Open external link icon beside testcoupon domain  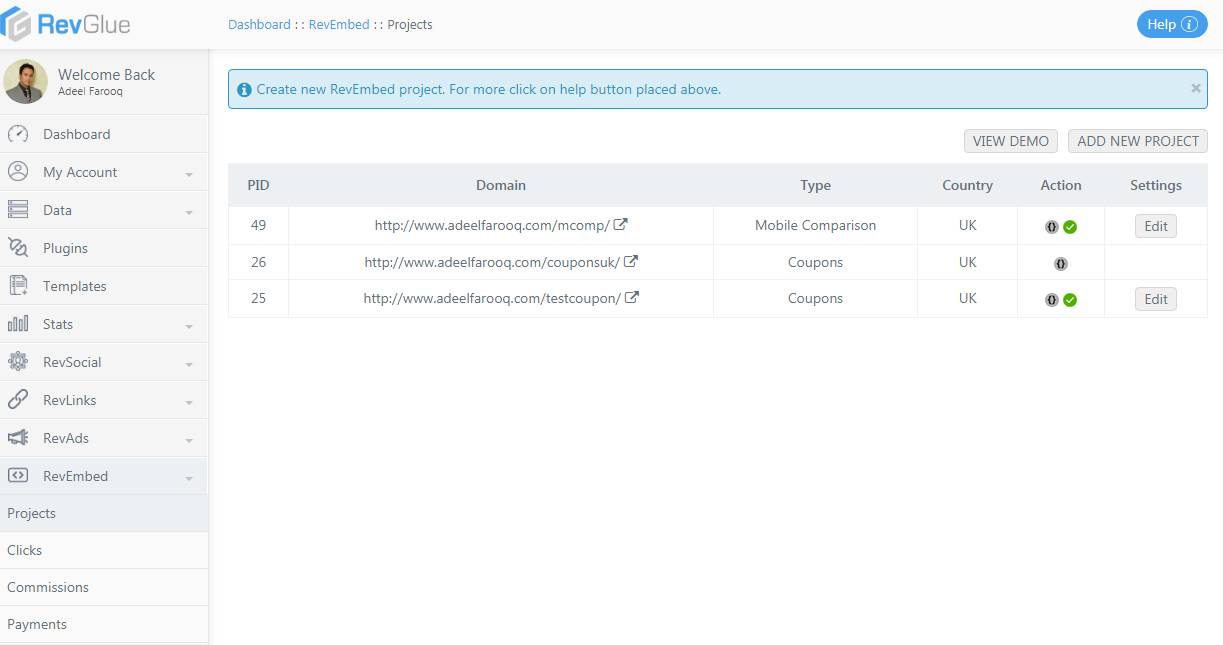click(x=631, y=298)
